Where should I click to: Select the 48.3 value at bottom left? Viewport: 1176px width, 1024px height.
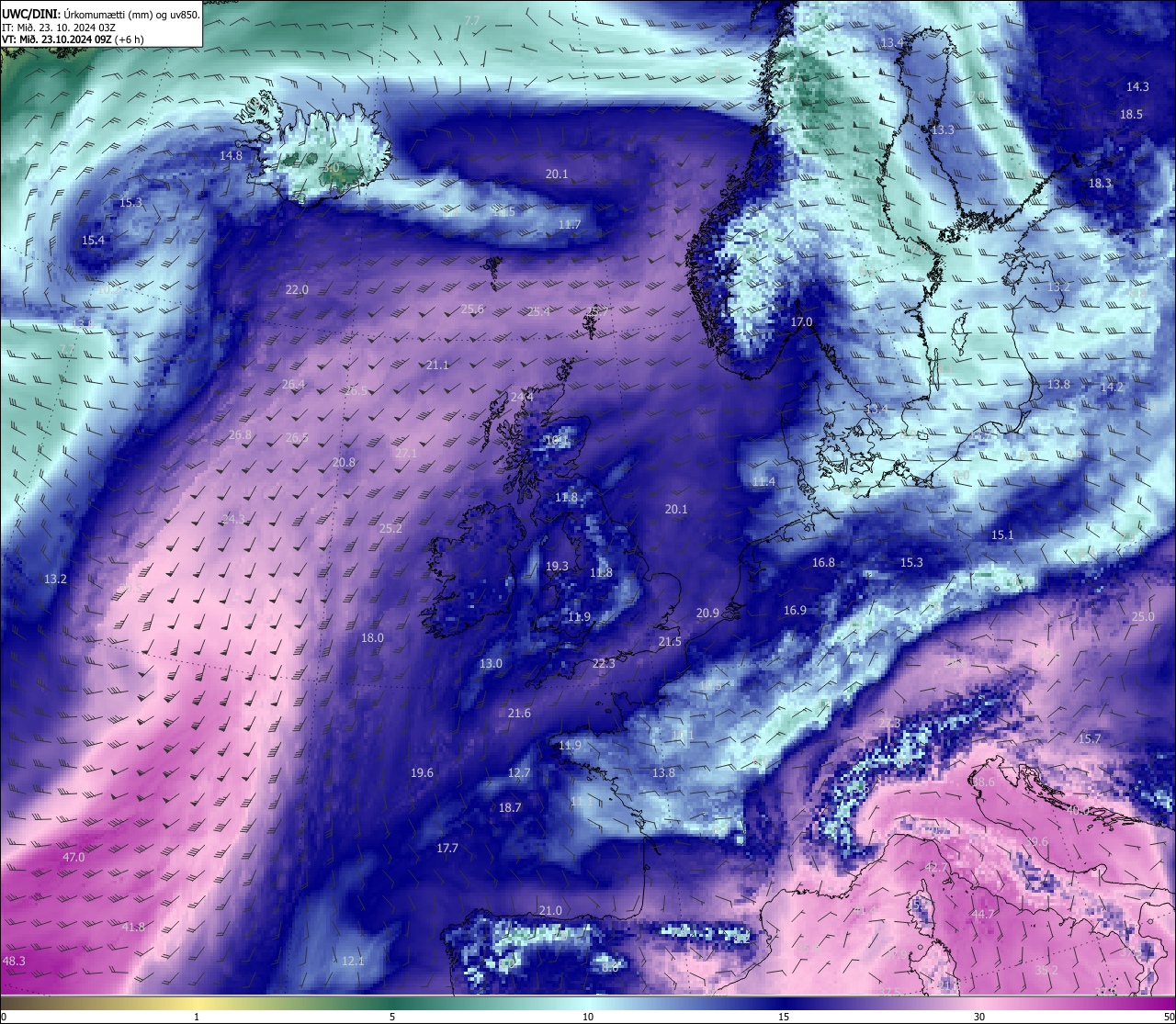click(x=14, y=961)
